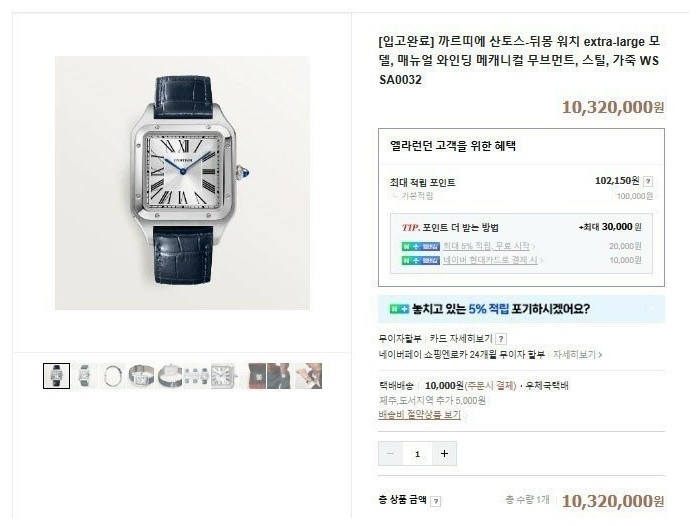Image resolution: width=700 pixels, height=526 pixels.
Task: Click main Cartier Santos-Dumont product image
Action: 183,183
